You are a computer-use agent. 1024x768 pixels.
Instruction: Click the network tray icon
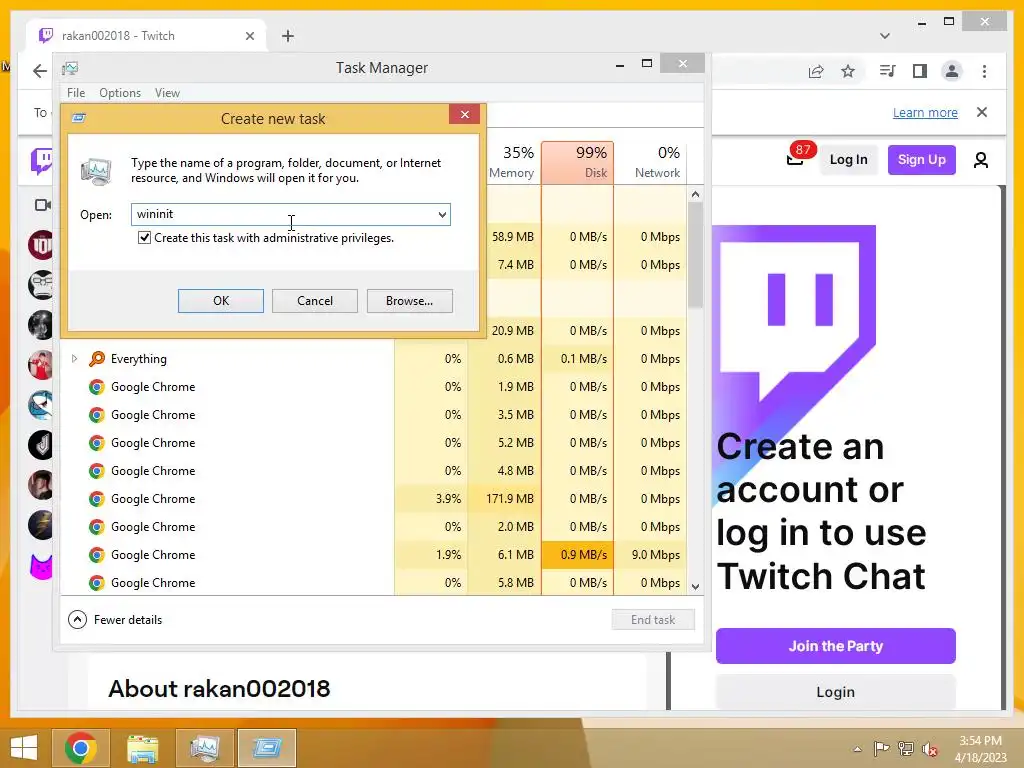tap(905, 748)
